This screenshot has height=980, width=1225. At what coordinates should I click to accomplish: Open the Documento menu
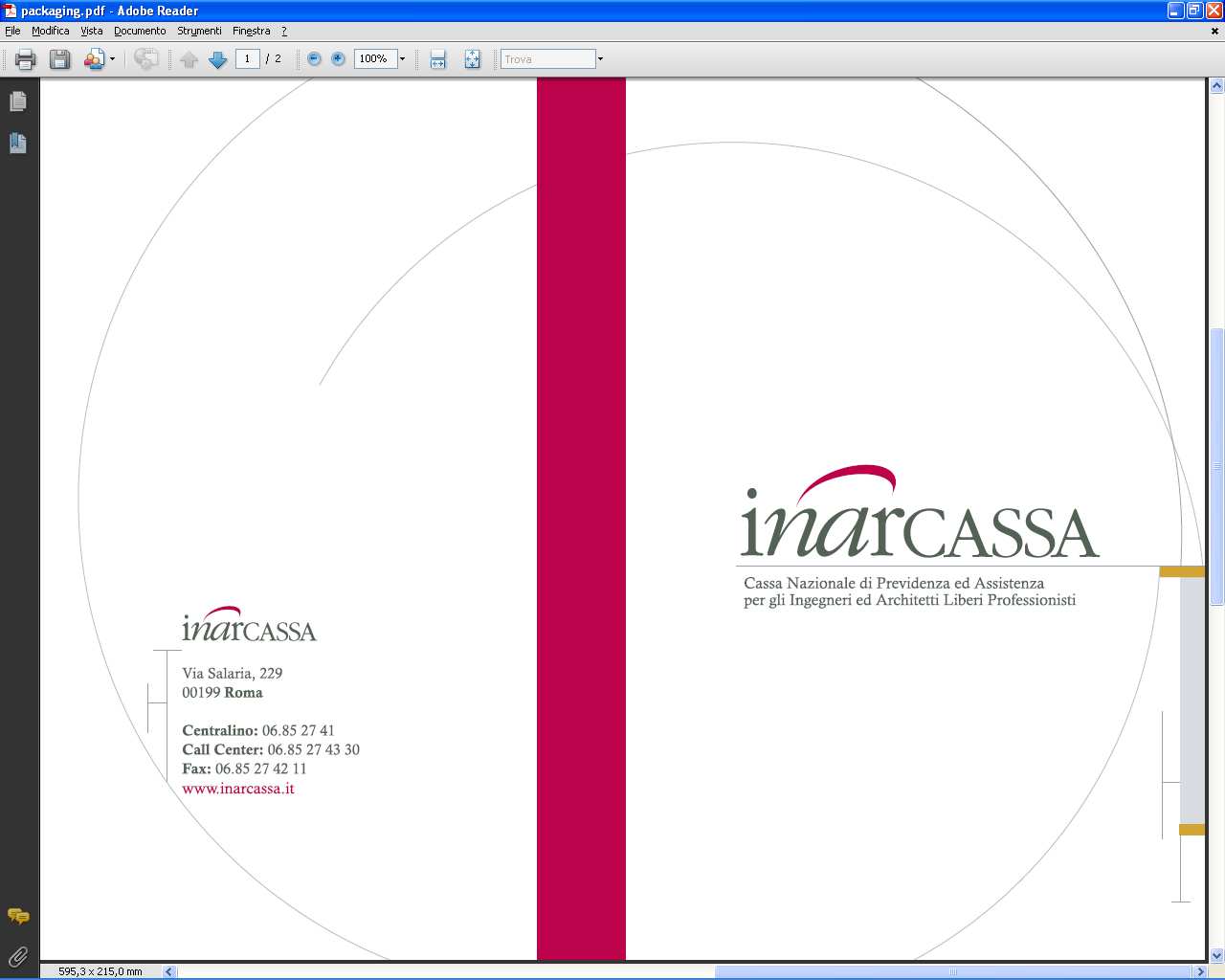pos(140,31)
